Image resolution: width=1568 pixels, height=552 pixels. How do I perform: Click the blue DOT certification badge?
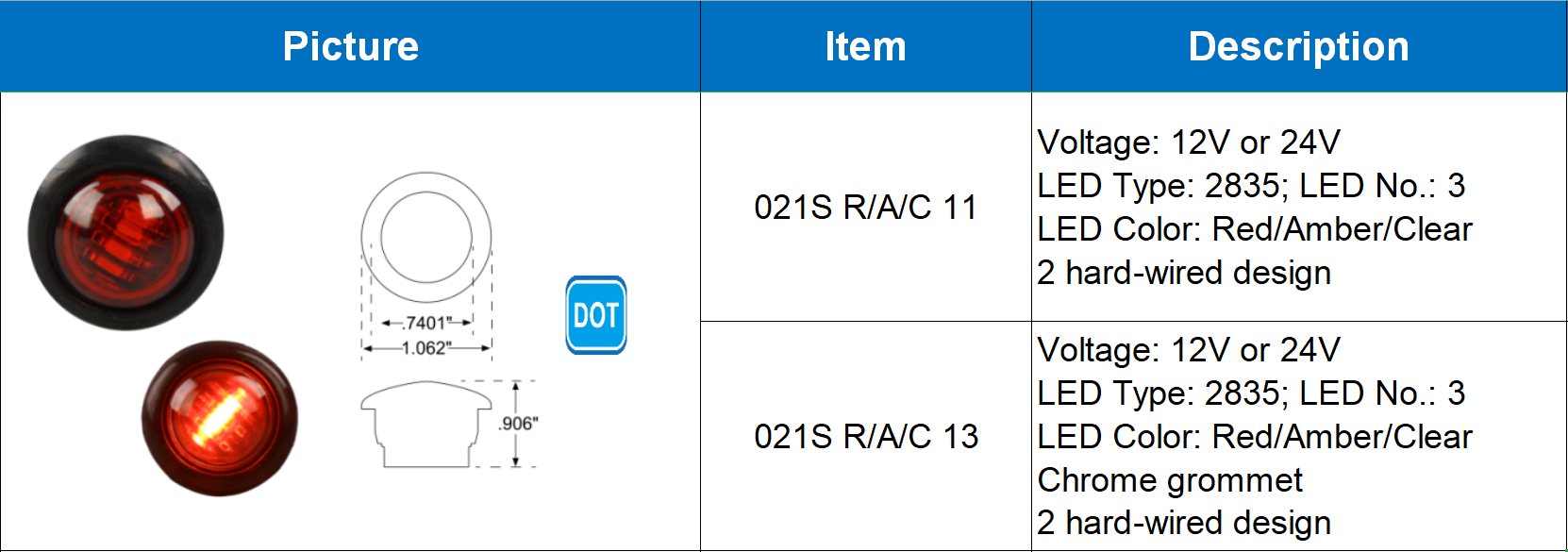point(595,315)
